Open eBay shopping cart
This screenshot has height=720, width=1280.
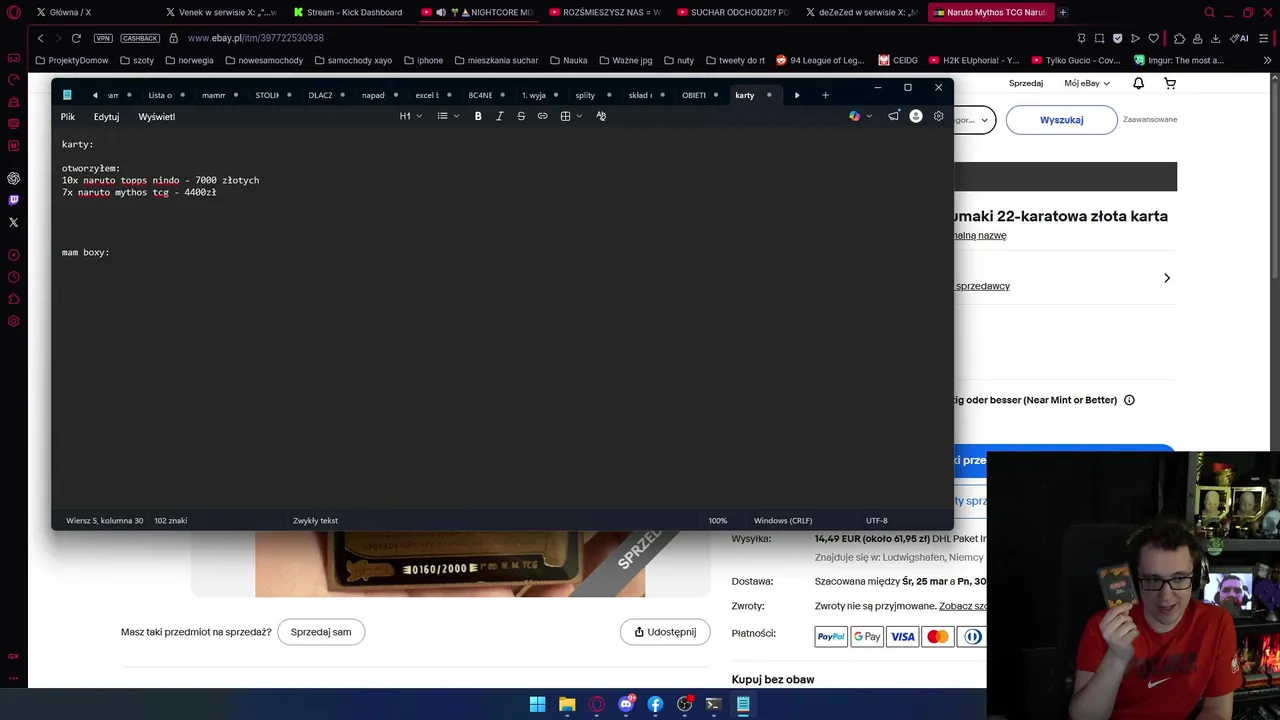(1170, 83)
